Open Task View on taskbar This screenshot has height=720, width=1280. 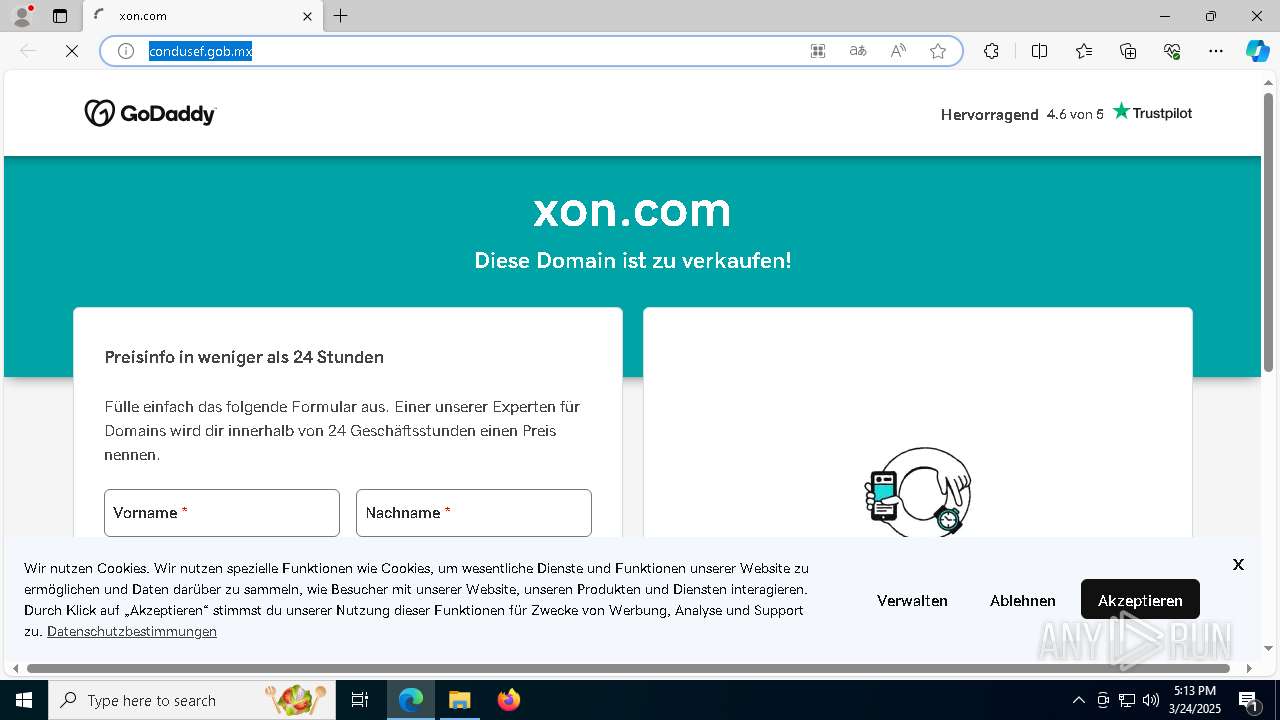tap(360, 700)
